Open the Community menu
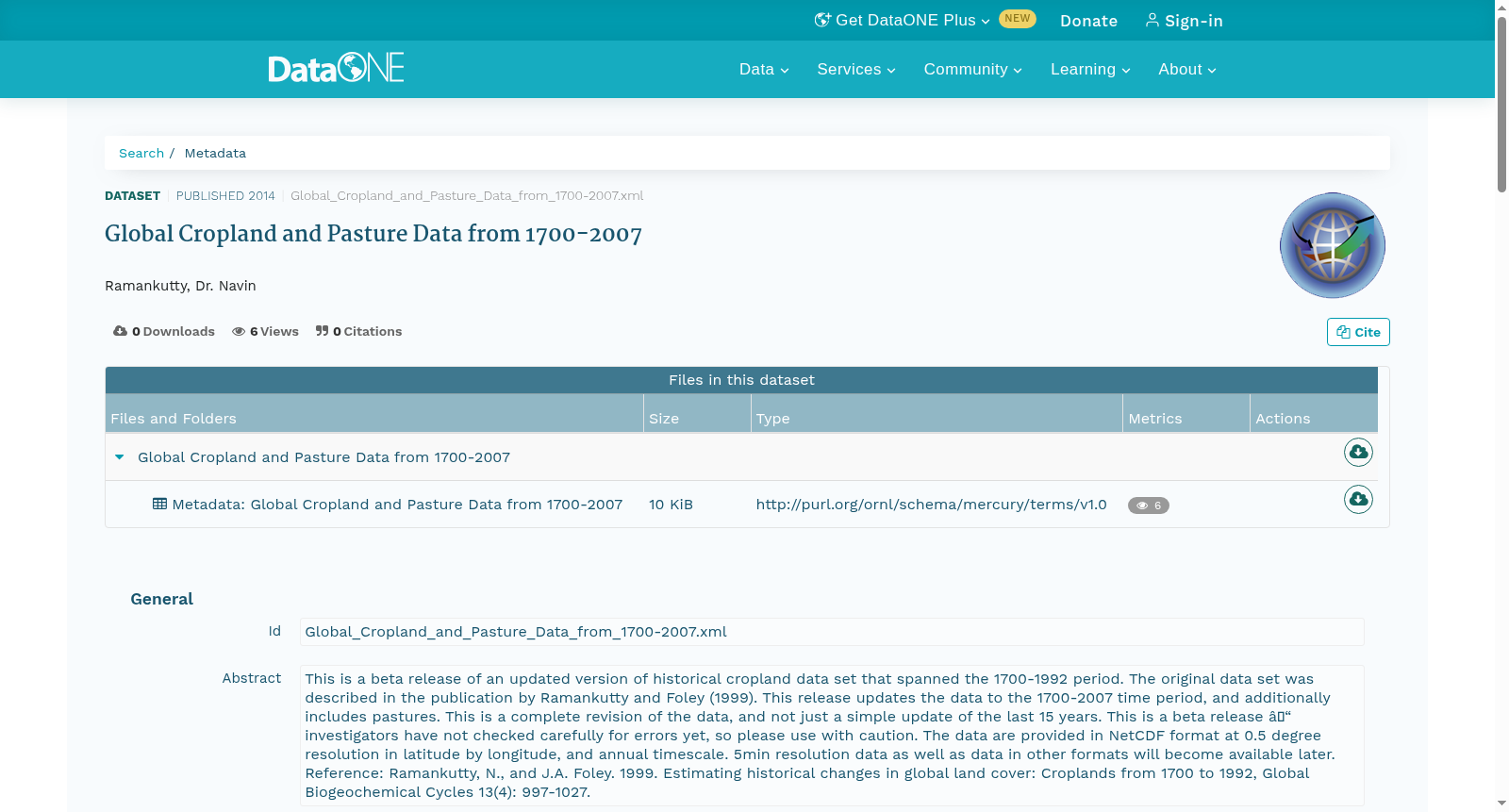The height and width of the screenshot is (812, 1509). (x=972, y=69)
